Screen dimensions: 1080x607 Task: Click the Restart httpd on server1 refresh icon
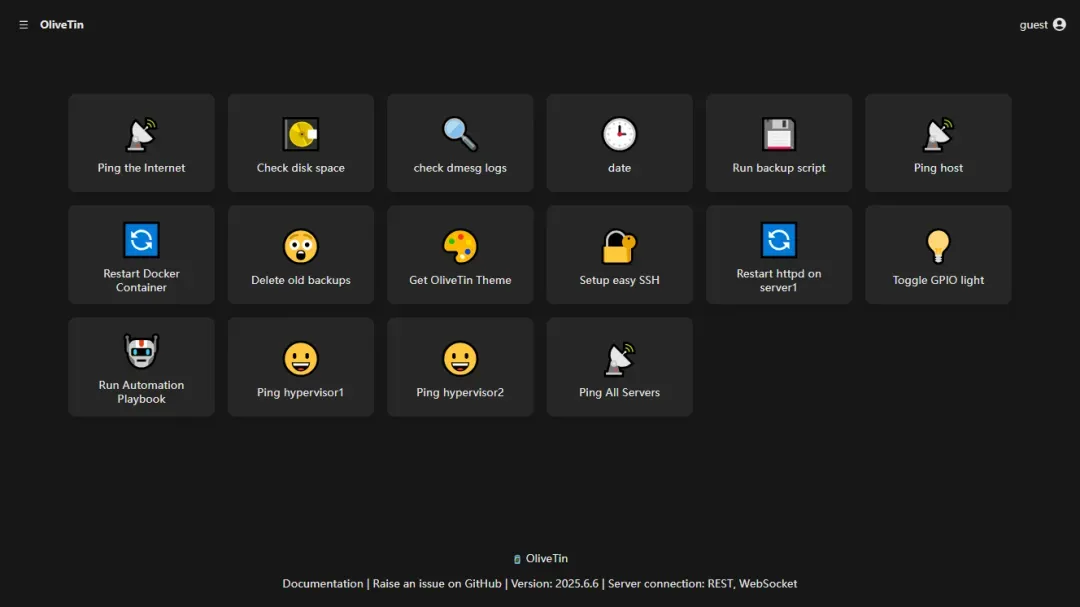(779, 240)
